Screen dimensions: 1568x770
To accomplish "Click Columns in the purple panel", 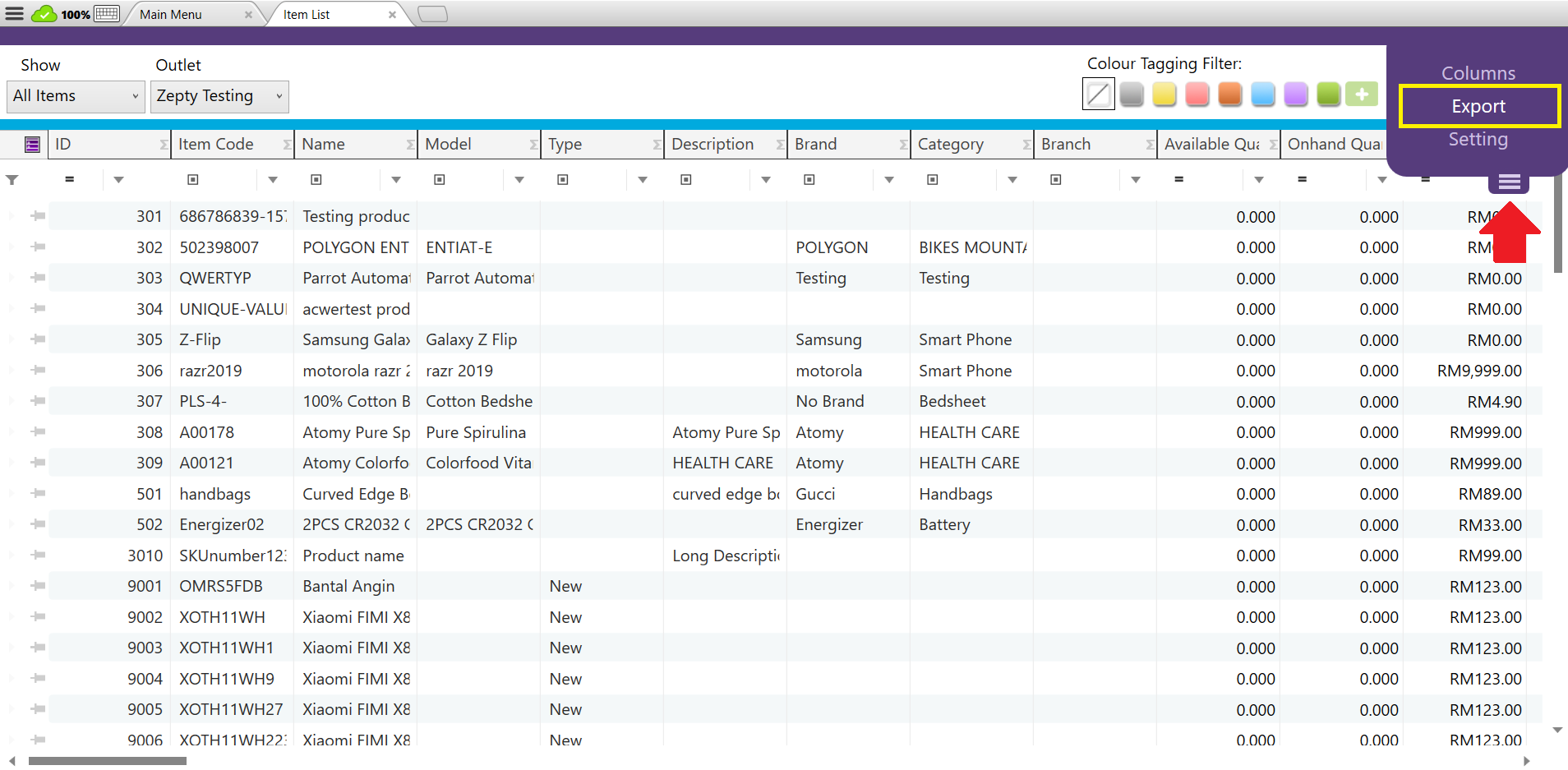I will click(1478, 73).
